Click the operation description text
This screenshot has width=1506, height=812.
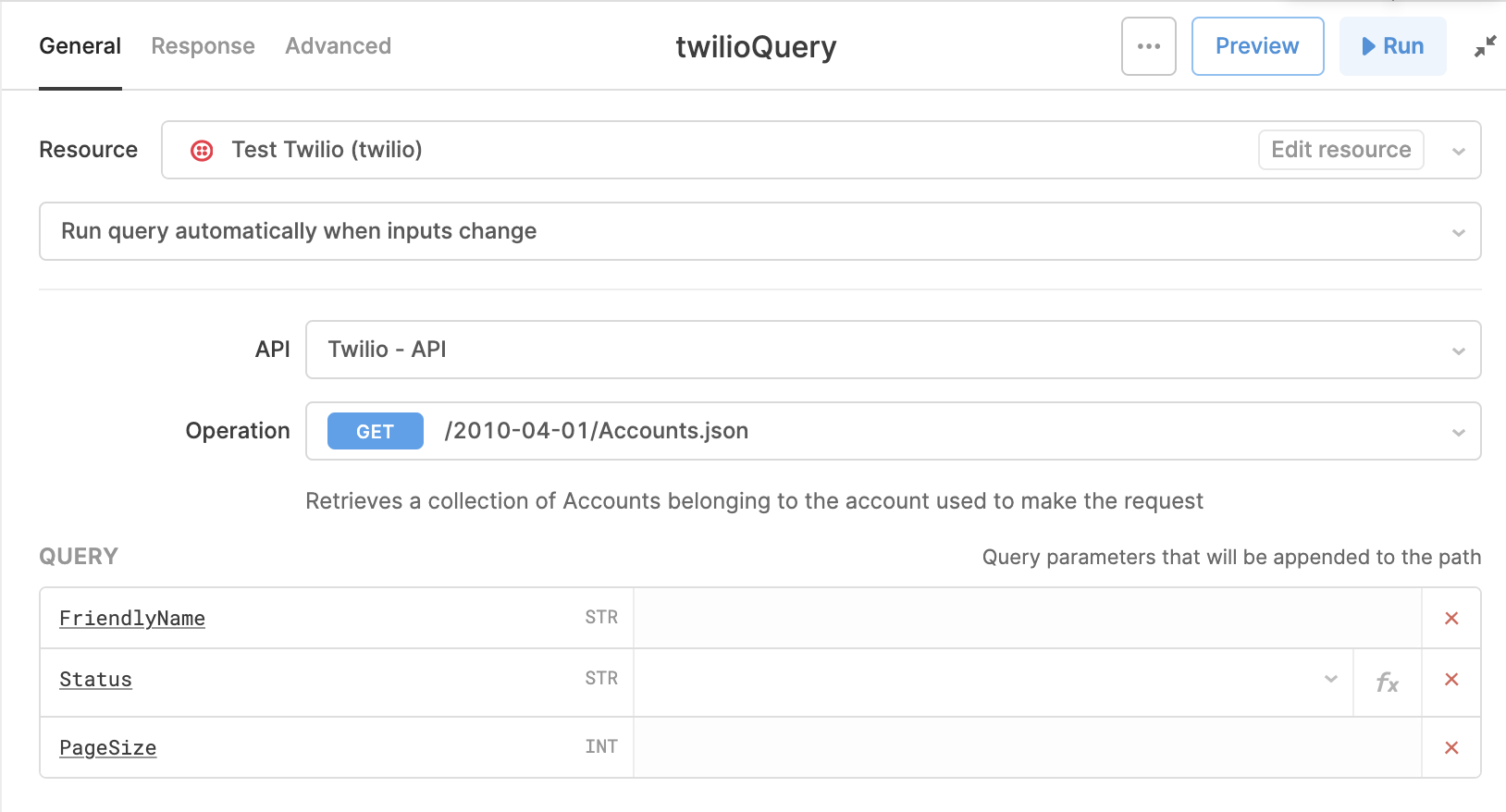coord(754,501)
